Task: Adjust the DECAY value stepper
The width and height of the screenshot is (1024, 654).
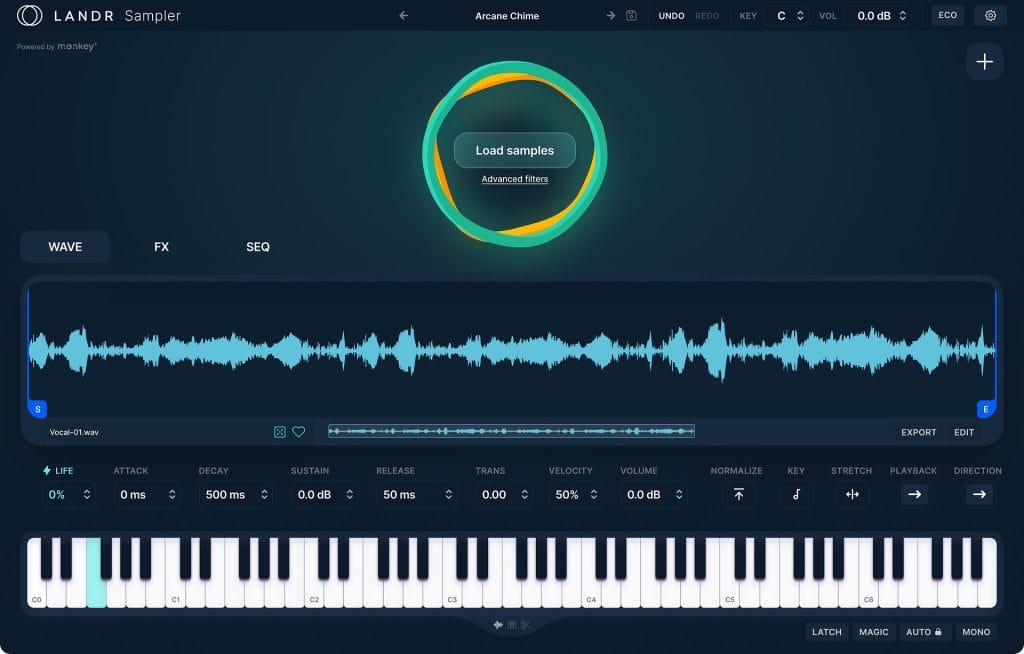Action: (x=266, y=494)
